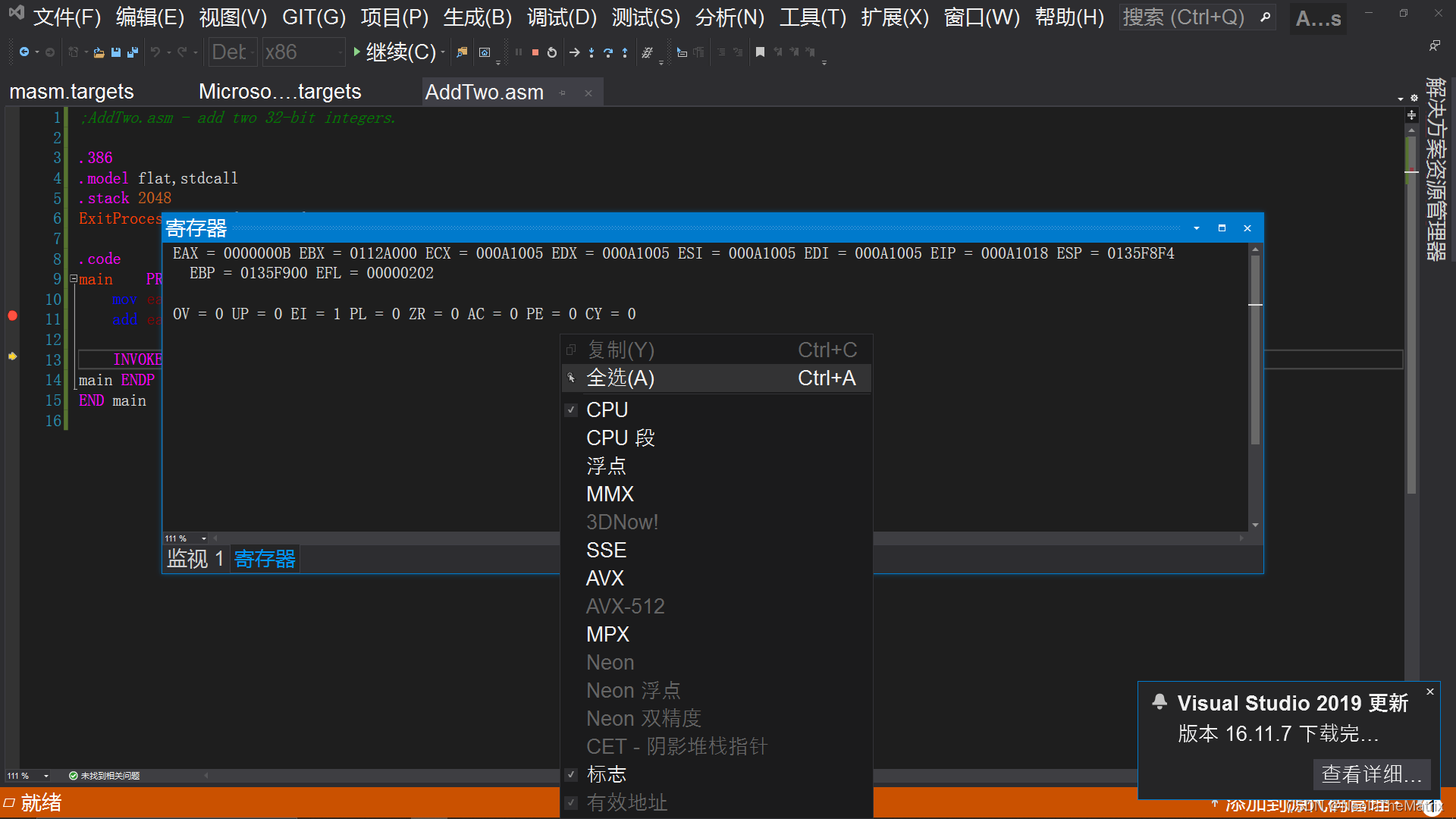Viewport: 1456px width, 819px height.
Task: Click the account A...s button
Action: click(1318, 18)
